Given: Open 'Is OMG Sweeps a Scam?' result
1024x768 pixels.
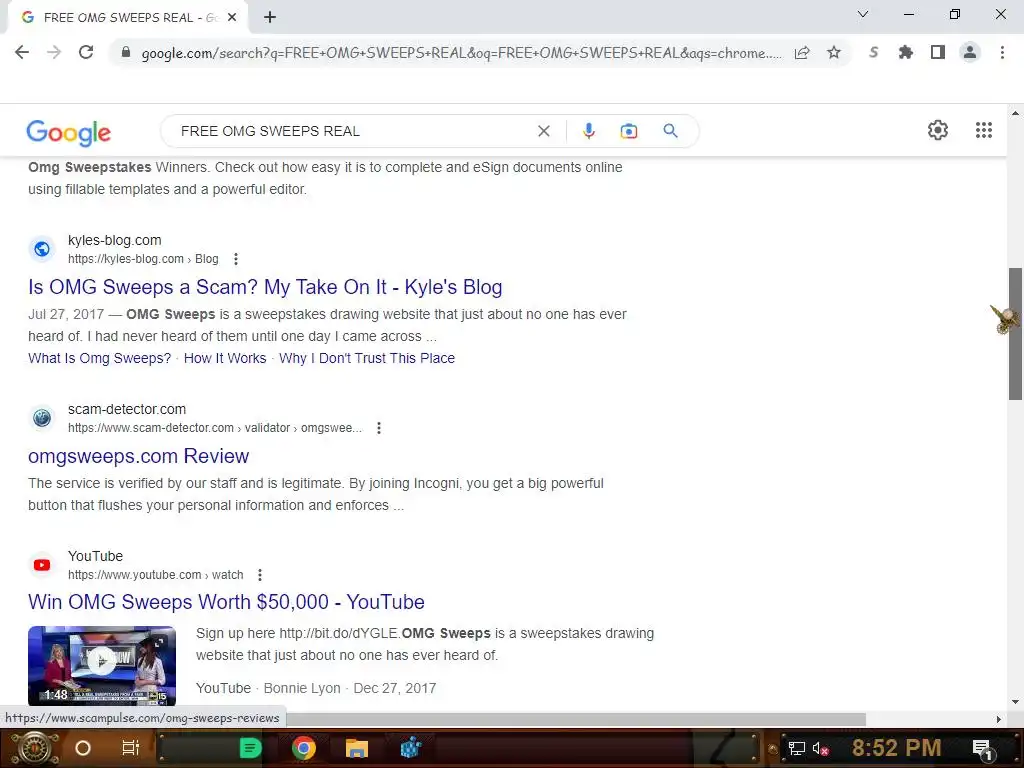Looking at the screenshot, I should coord(265,287).
